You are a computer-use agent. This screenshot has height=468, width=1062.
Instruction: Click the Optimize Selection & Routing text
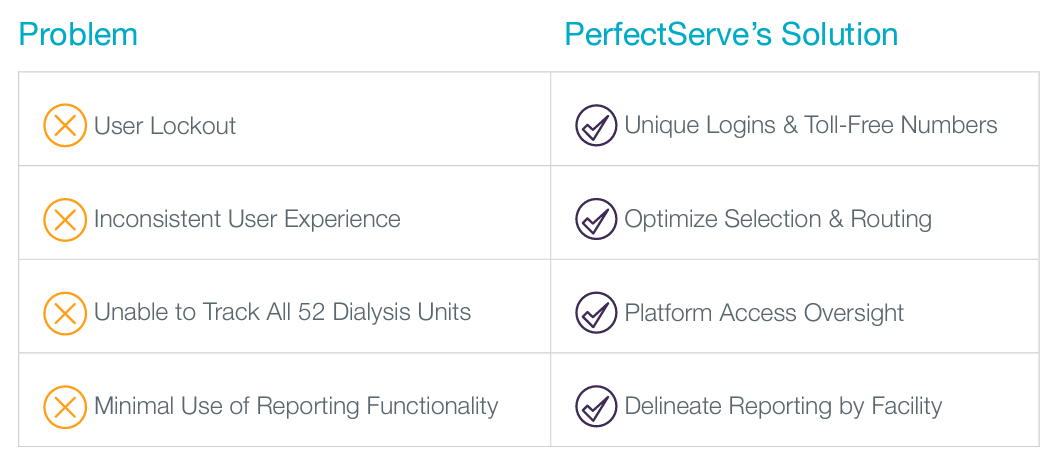click(778, 219)
